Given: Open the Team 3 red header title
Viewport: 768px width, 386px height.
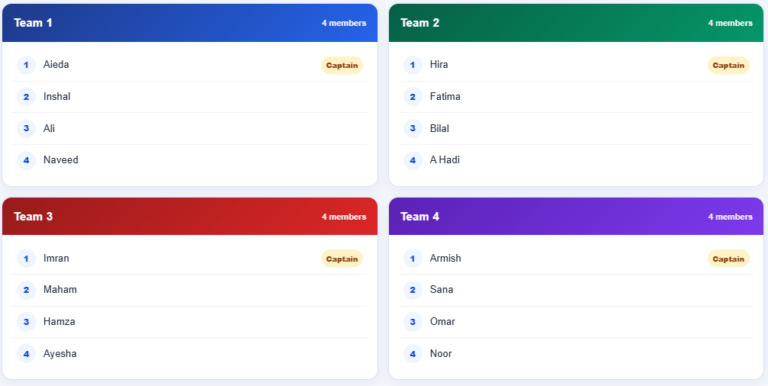Looking at the screenshot, I should (33, 217).
